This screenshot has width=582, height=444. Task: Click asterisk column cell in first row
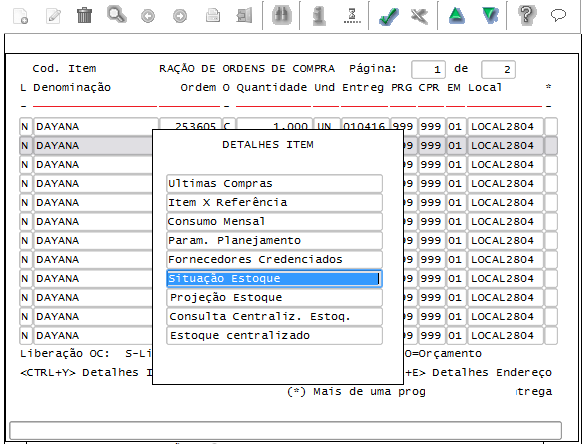[x=551, y=127]
